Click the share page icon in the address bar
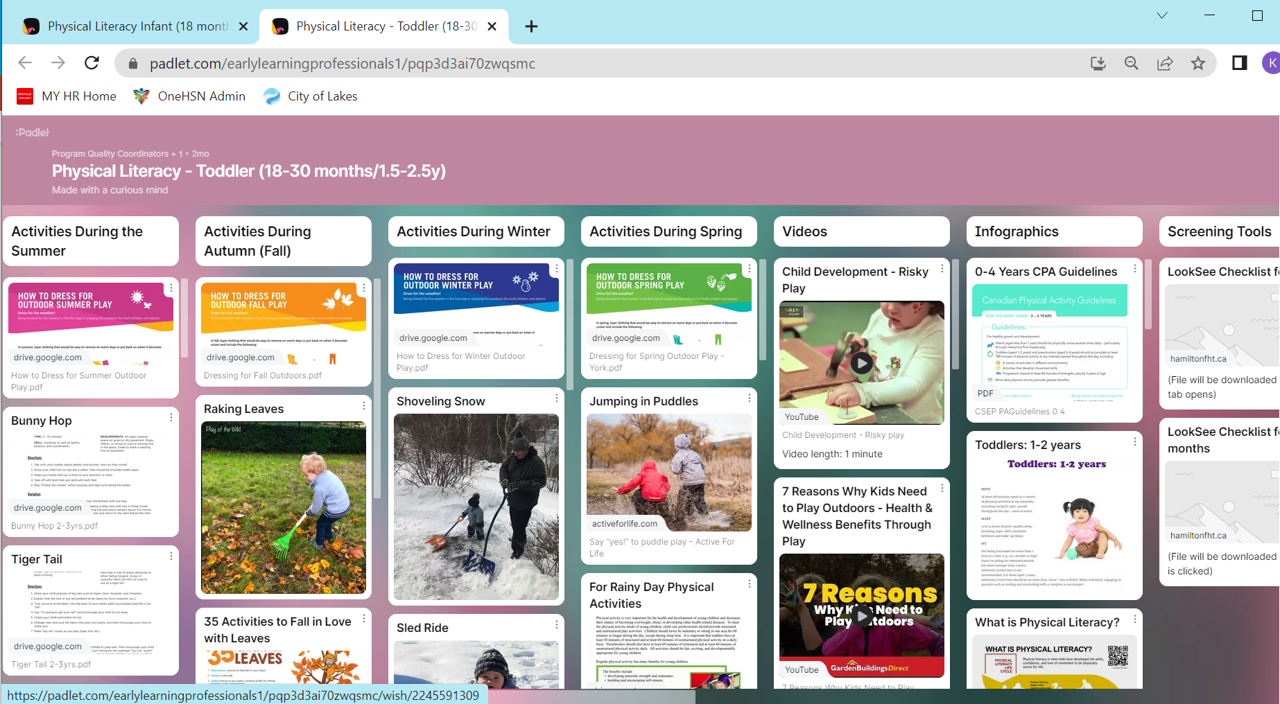Screen dimensions: 1280x704 click(x=1165, y=63)
